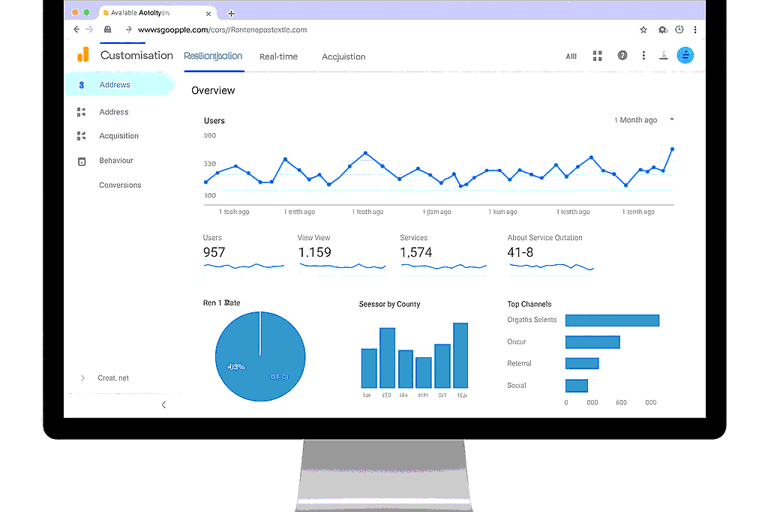Click the Oncur channel bar
The image size is (768, 512).
coord(593,342)
